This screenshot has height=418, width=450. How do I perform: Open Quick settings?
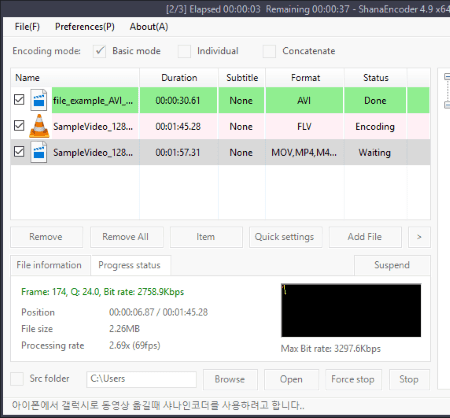[286, 237]
